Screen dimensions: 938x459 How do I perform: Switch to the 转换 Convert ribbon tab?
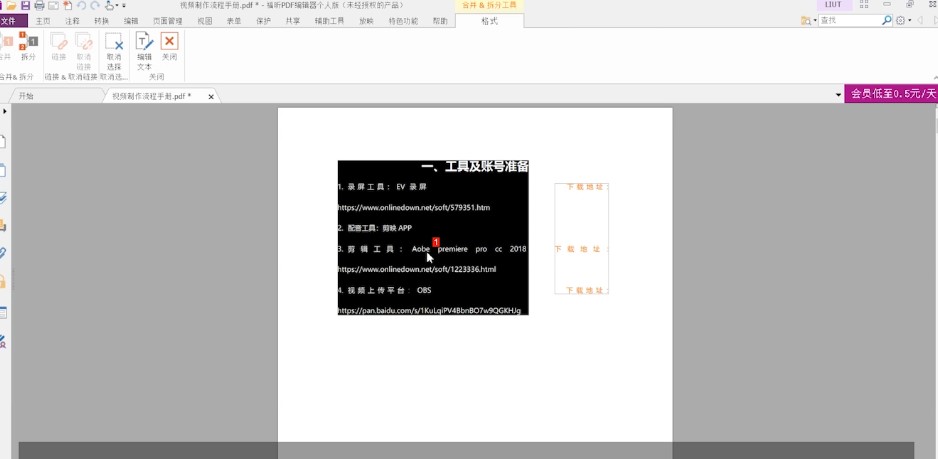[102, 21]
